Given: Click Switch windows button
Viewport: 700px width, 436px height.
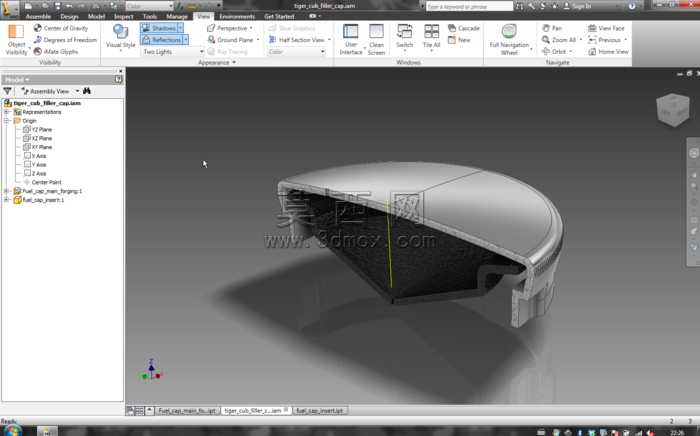Looking at the screenshot, I should click(404, 37).
